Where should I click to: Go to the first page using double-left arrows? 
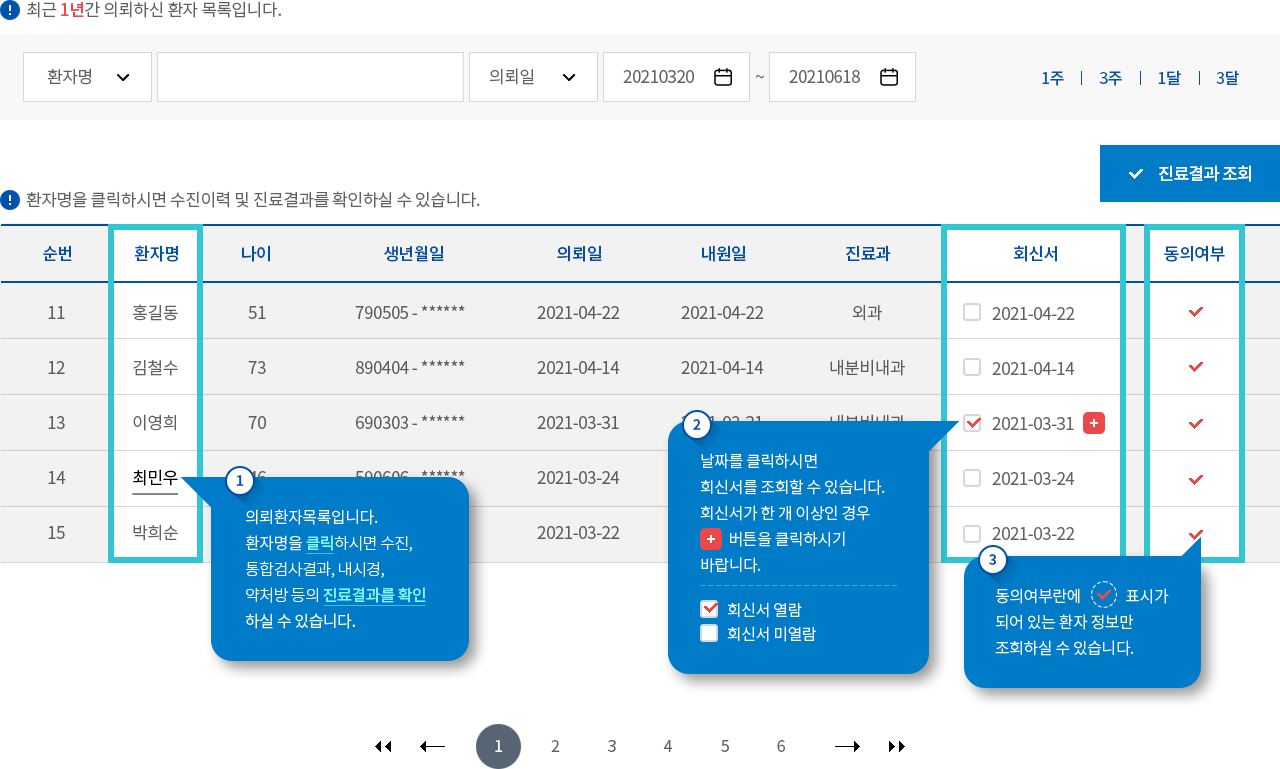(383, 746)
